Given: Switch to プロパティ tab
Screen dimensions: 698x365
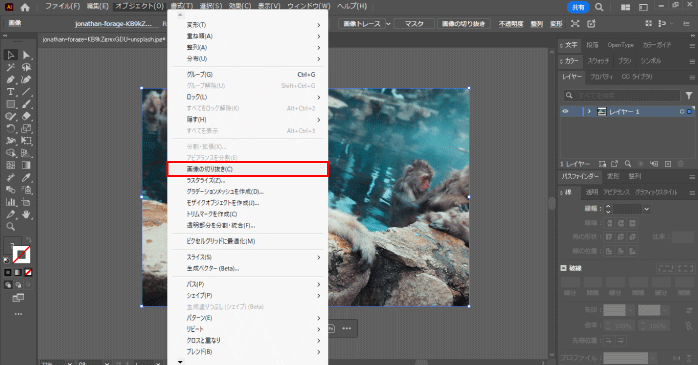Looking at the screenshot, I should 601,77.
